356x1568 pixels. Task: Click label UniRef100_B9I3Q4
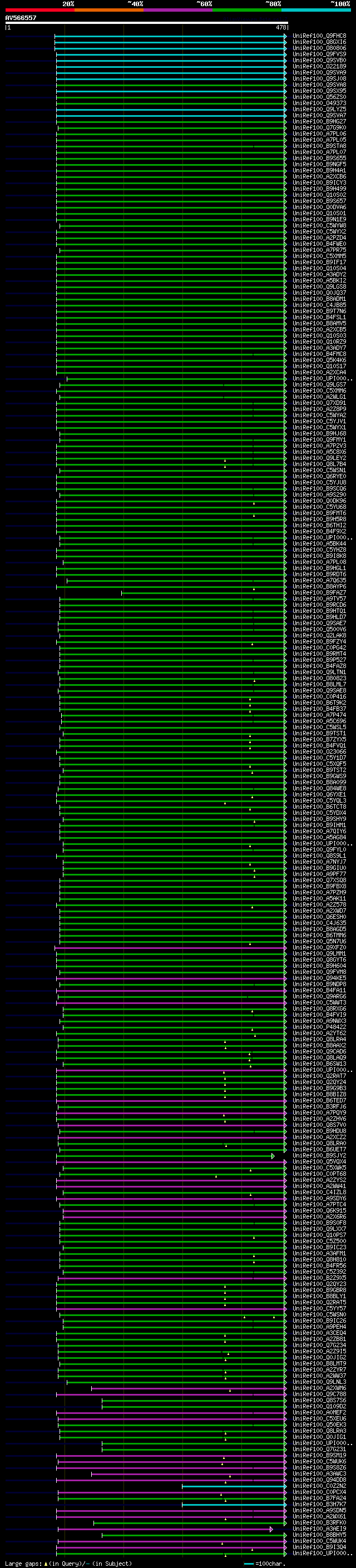[x=319, y=1547]
